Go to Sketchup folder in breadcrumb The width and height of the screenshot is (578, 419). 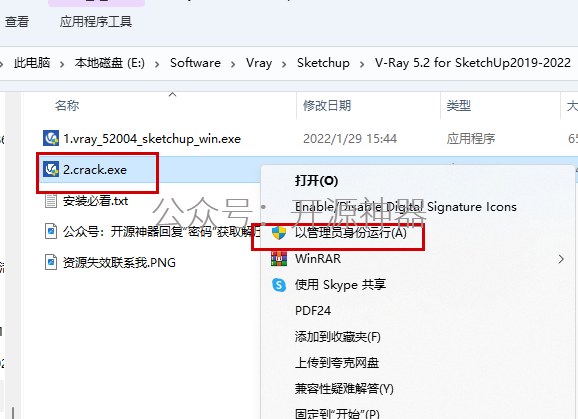point(323,63)
